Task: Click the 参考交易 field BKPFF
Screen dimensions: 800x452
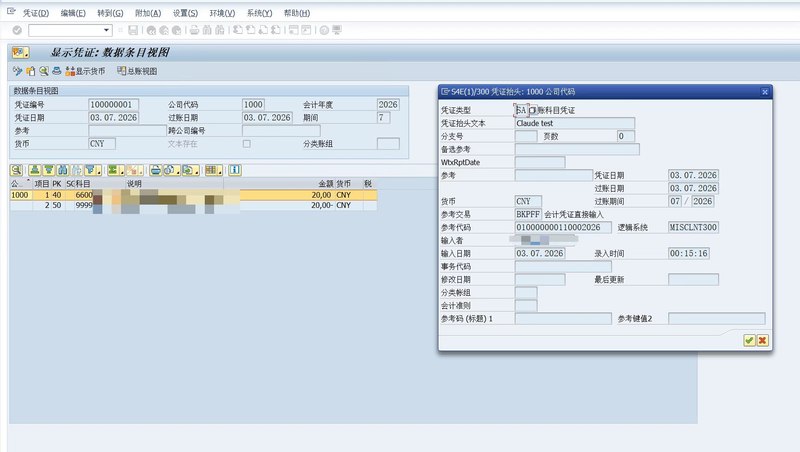Action: coord(528,214)
